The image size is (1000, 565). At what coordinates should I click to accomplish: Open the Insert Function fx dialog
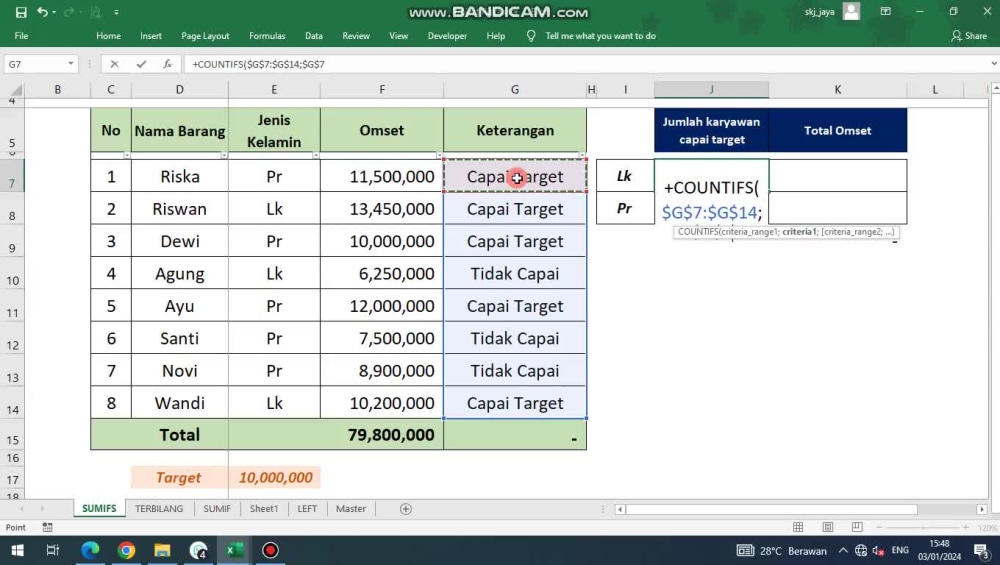(x=167, y=64)
